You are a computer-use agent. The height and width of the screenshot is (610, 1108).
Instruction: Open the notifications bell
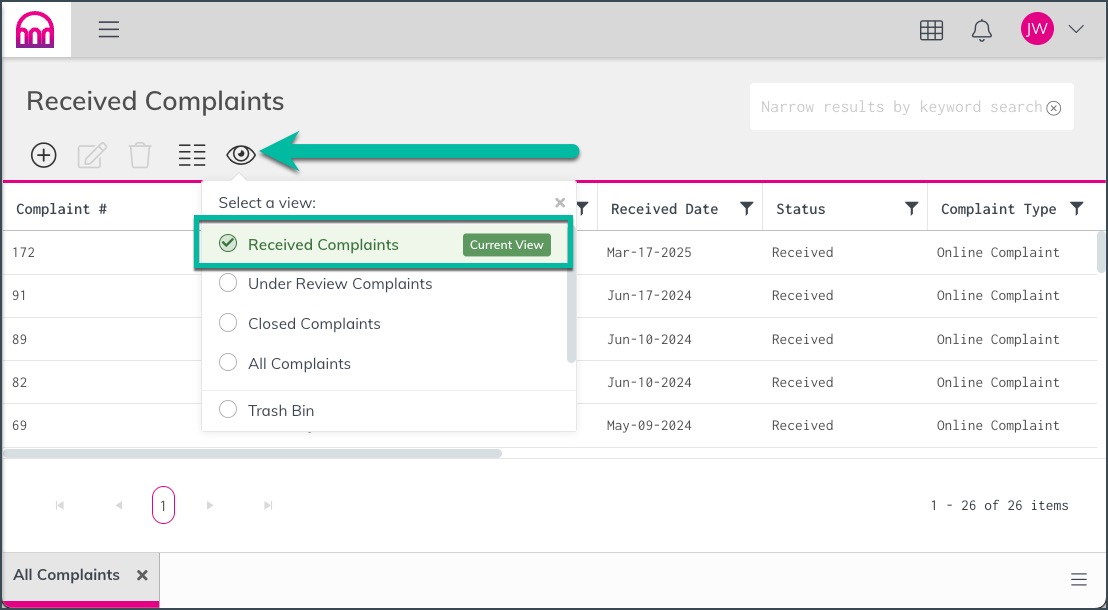(982, 30)
